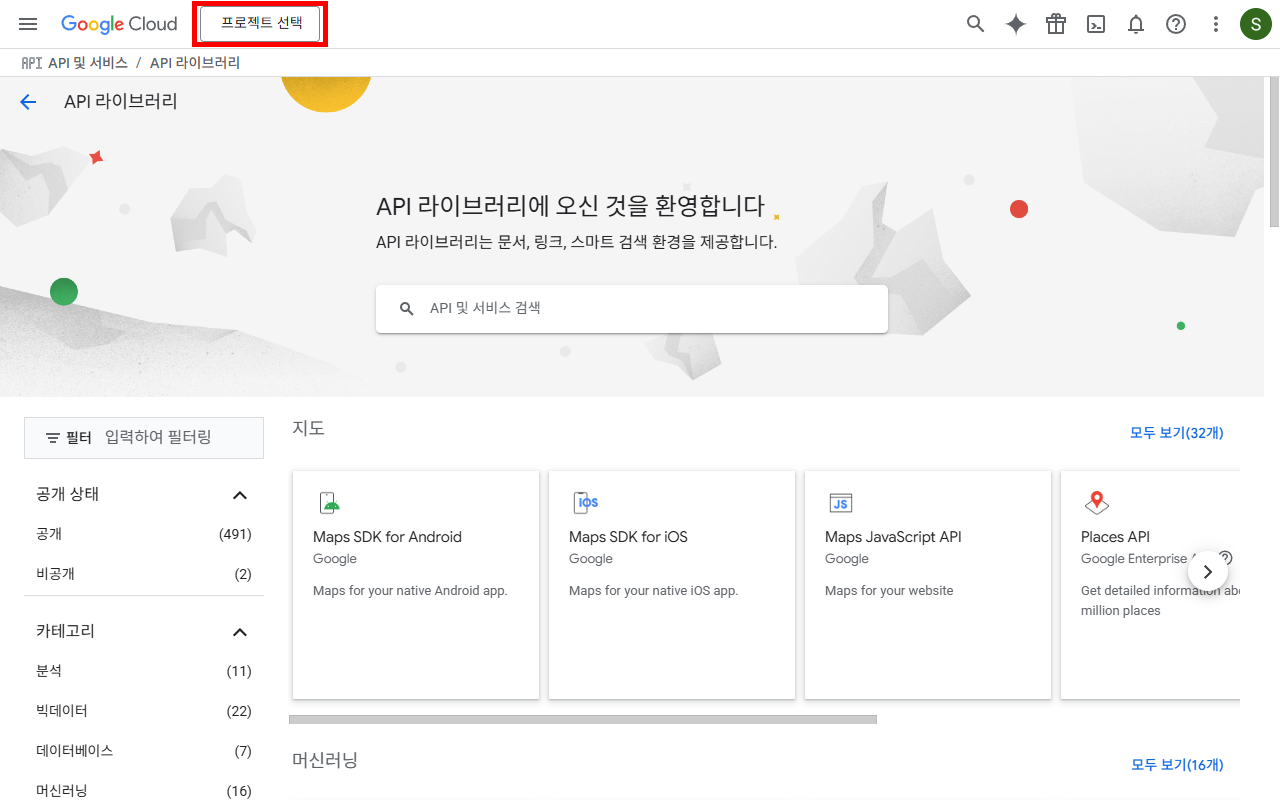Open the Maps SDK for Android title
The image size is (1280, 800).
tap(387, 537)
